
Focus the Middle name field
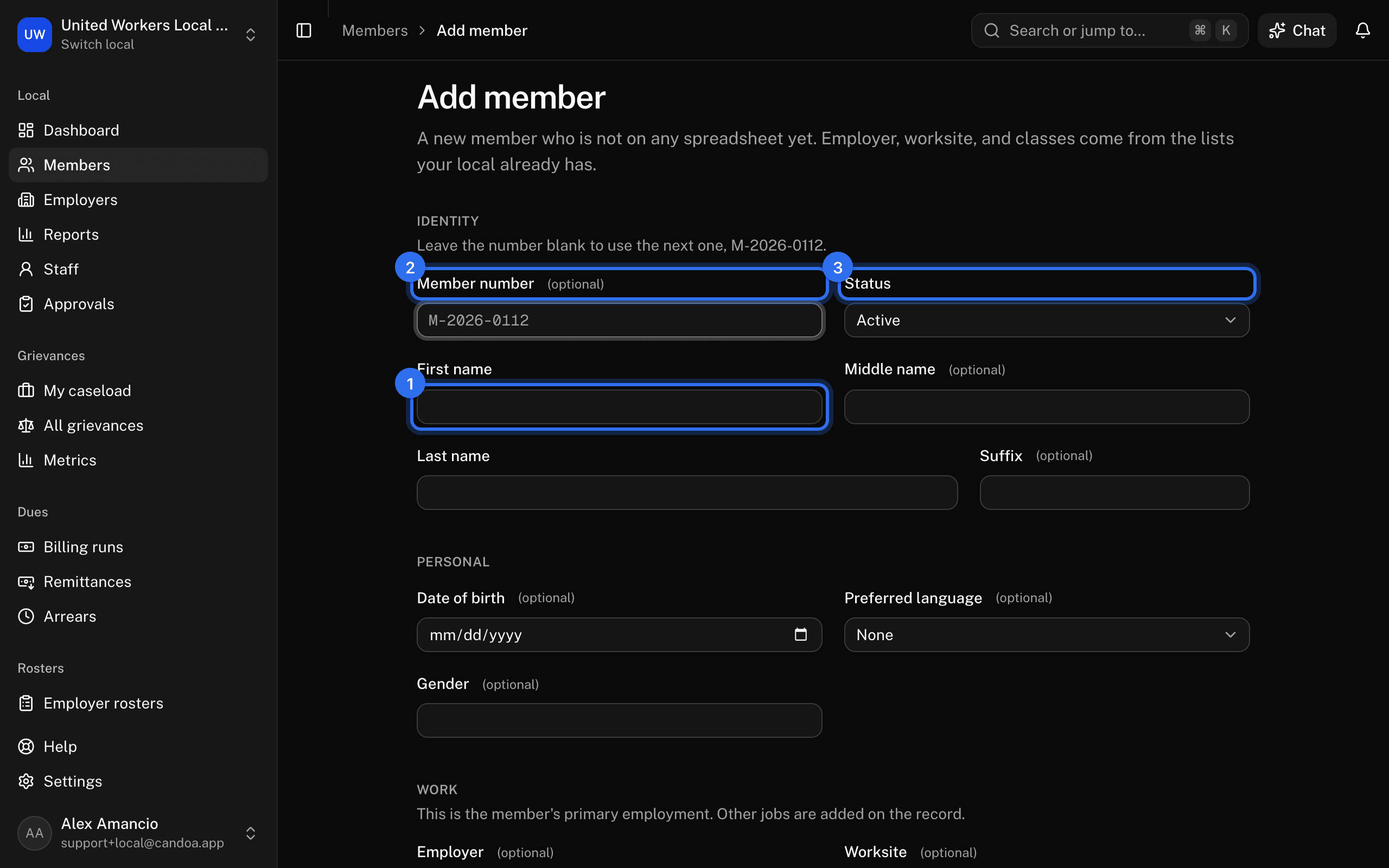1046,407
